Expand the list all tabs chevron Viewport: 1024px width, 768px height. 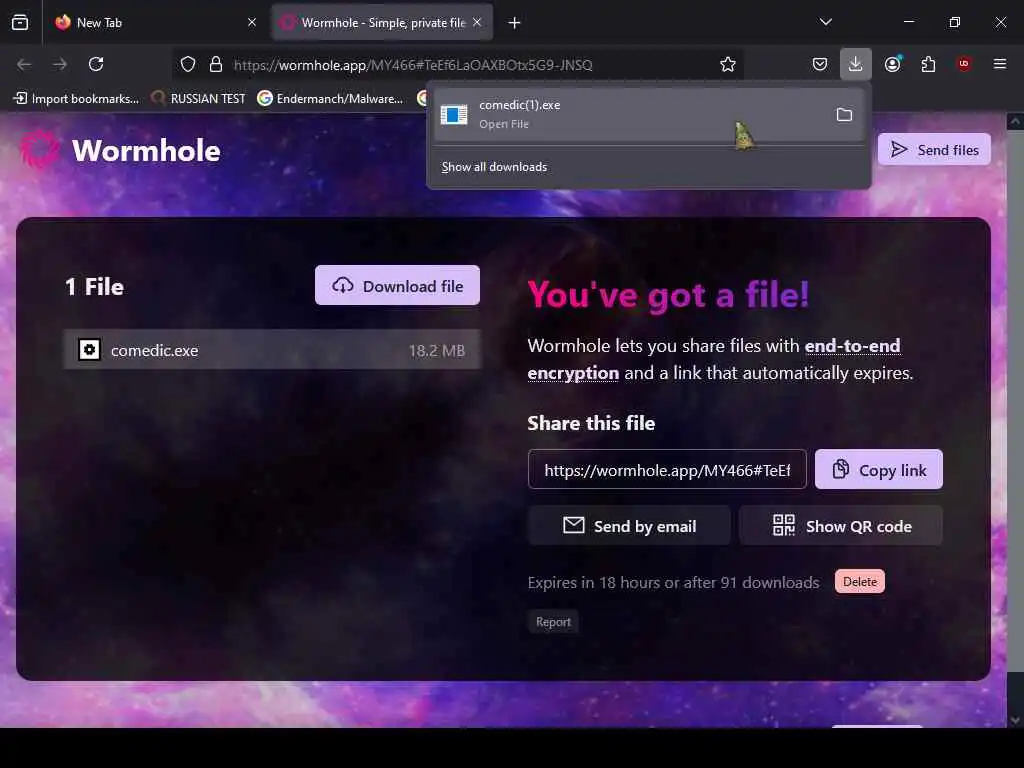click(825, 22)
